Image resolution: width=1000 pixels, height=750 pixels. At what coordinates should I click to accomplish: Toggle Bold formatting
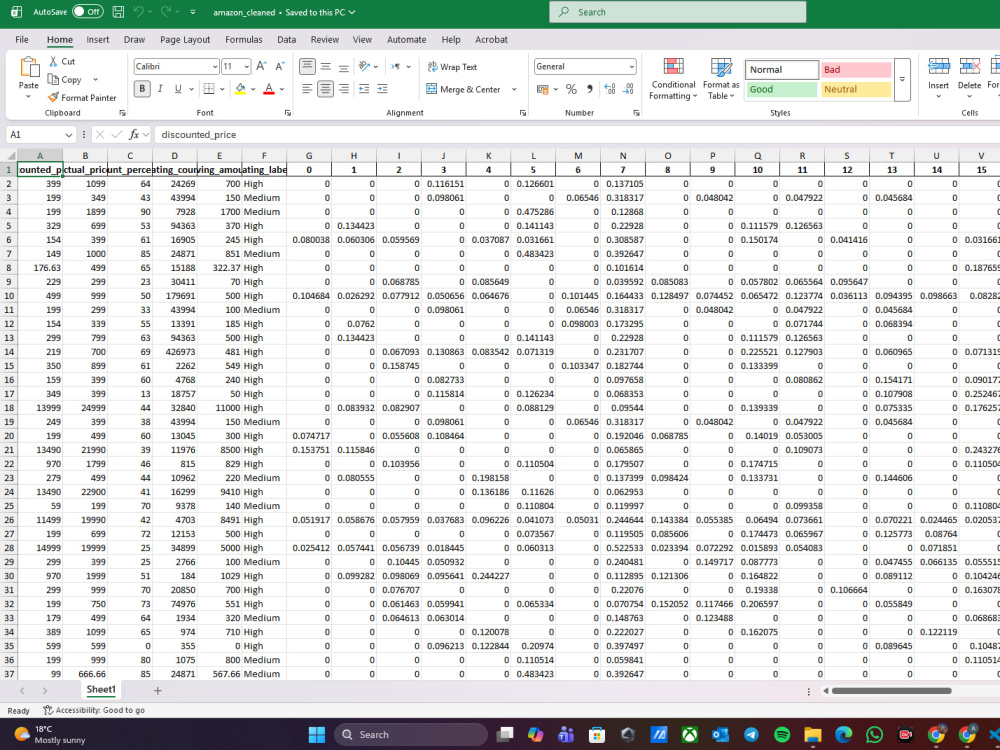click(x=142, y=89)
